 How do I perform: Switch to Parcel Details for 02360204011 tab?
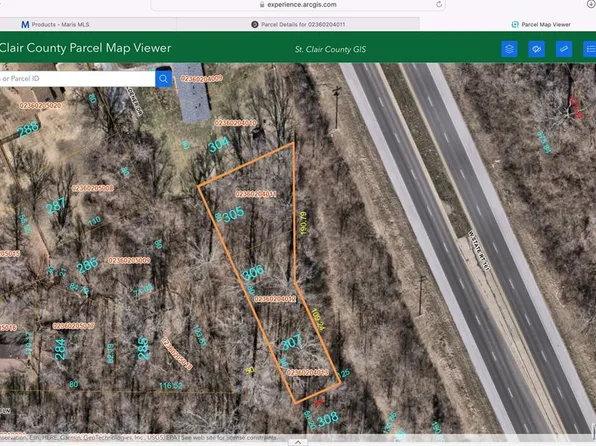click(298, 24)
